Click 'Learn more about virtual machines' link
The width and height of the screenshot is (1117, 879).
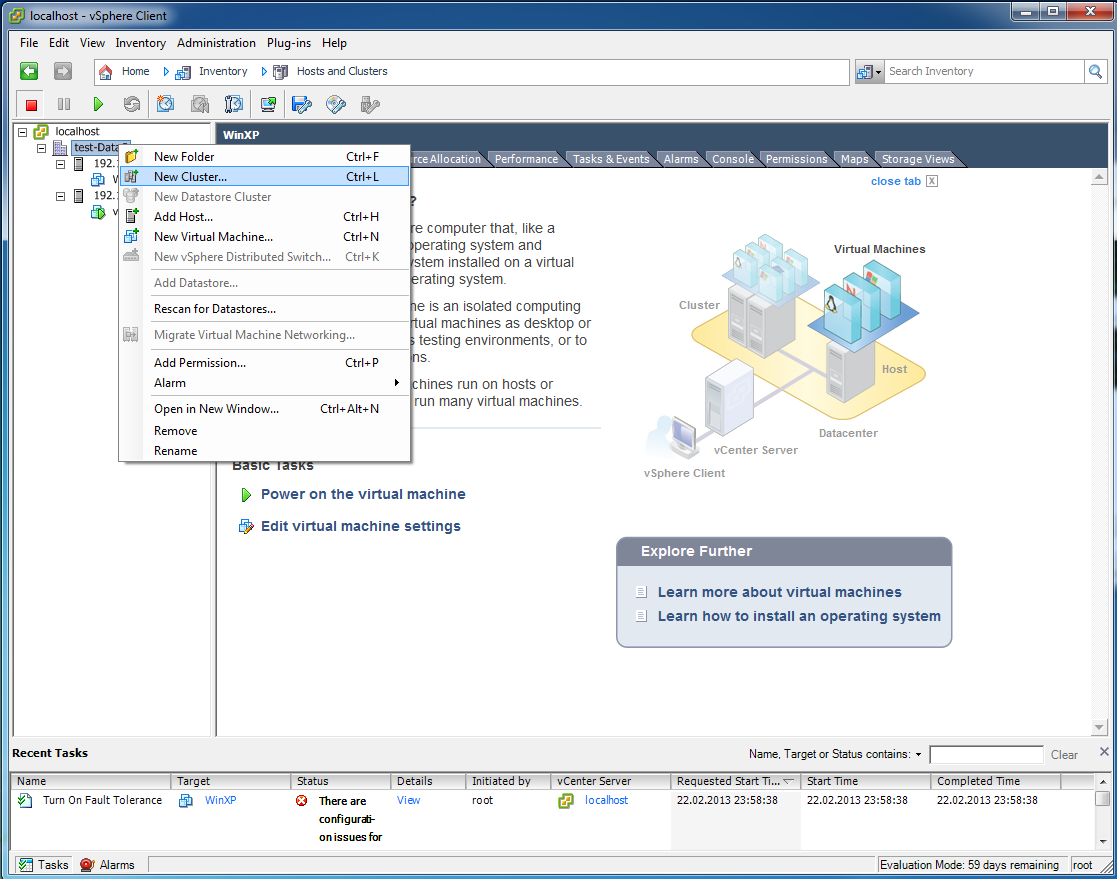779,592
